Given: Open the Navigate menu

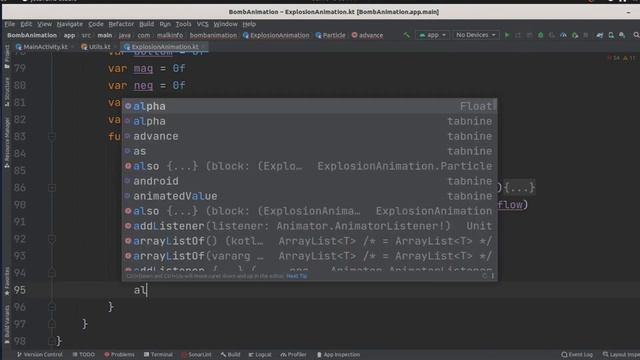Looking at the screenshot, I should coord(69,24).
